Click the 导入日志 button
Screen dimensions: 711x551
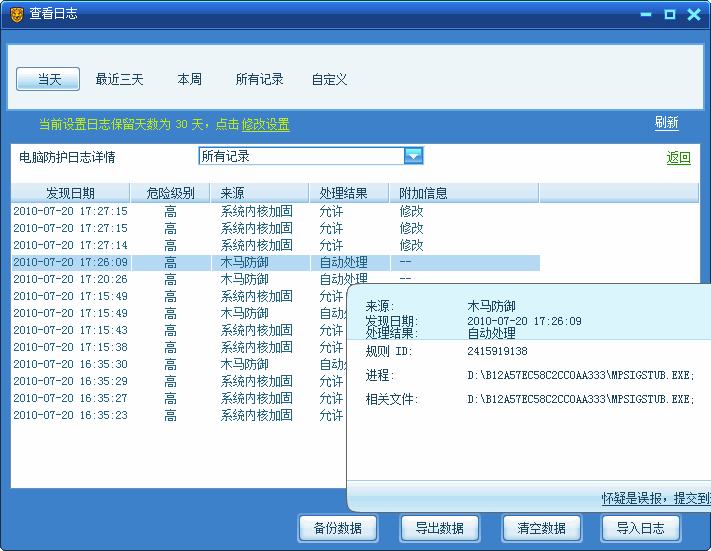coord(641,528)
